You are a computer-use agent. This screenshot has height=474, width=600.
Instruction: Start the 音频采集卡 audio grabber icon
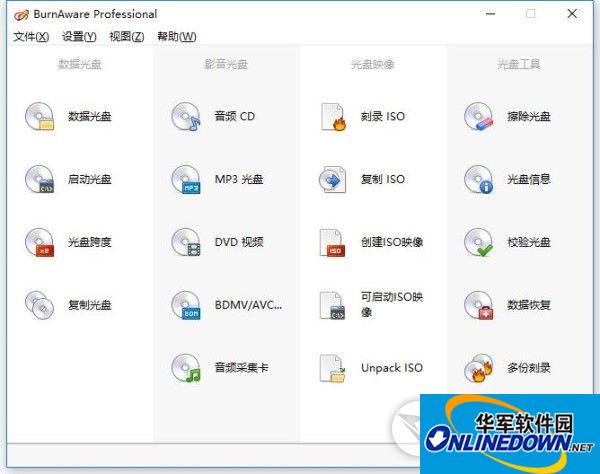[x=186, y=368]
